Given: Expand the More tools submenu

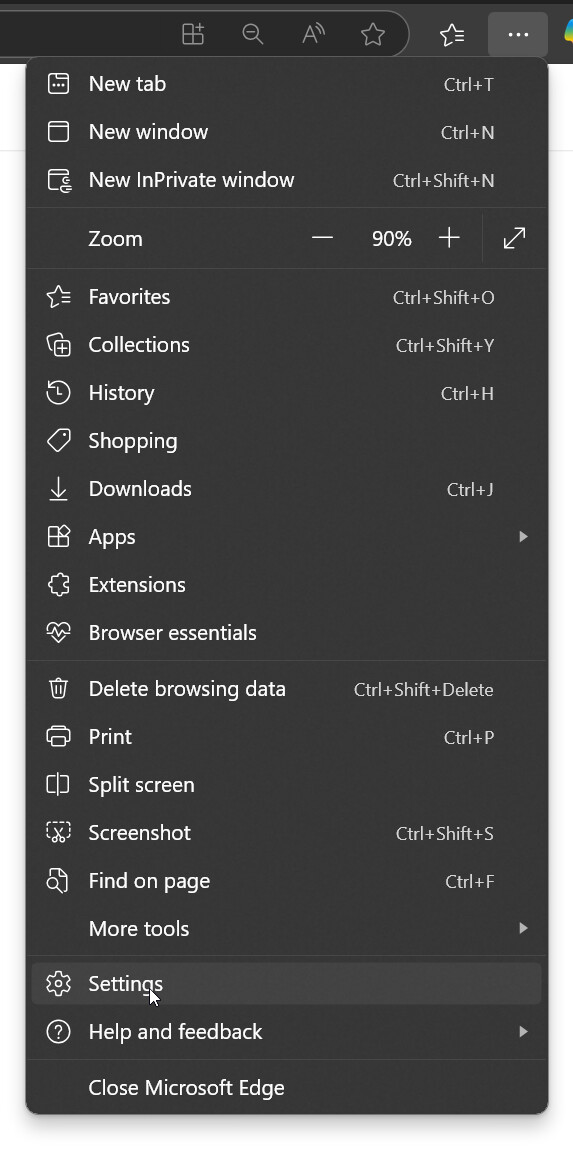Looking at the screenshot, I should pos(287,929).
